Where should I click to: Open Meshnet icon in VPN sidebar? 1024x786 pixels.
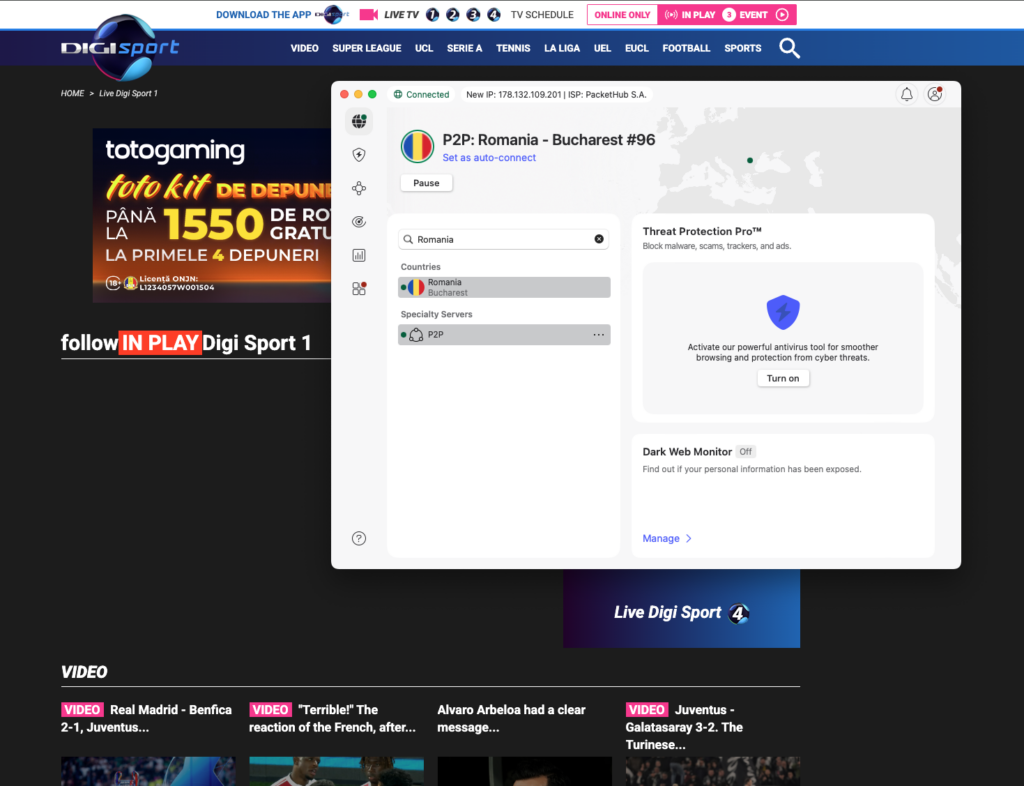(x=359, y=189)
